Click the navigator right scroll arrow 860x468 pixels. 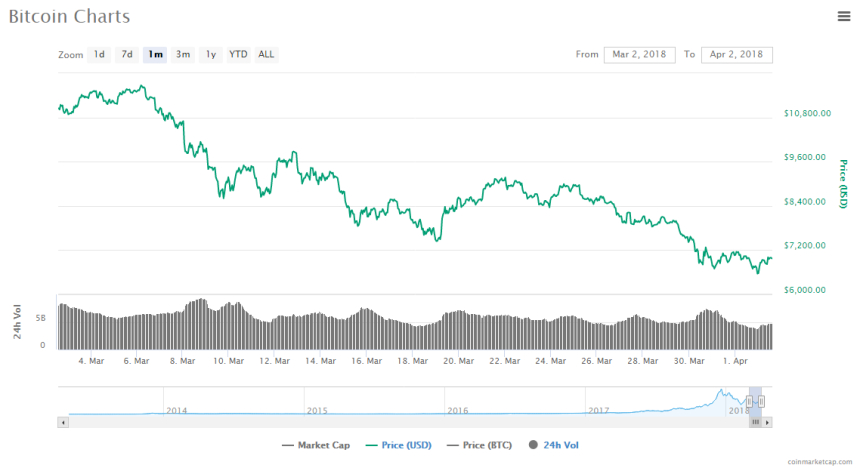769,423
